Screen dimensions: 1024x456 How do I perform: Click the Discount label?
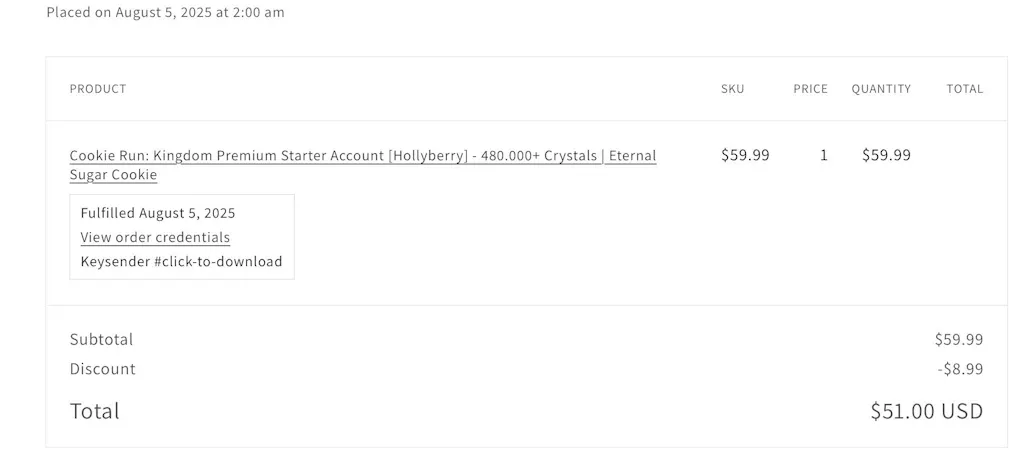[x=102, y=369]
